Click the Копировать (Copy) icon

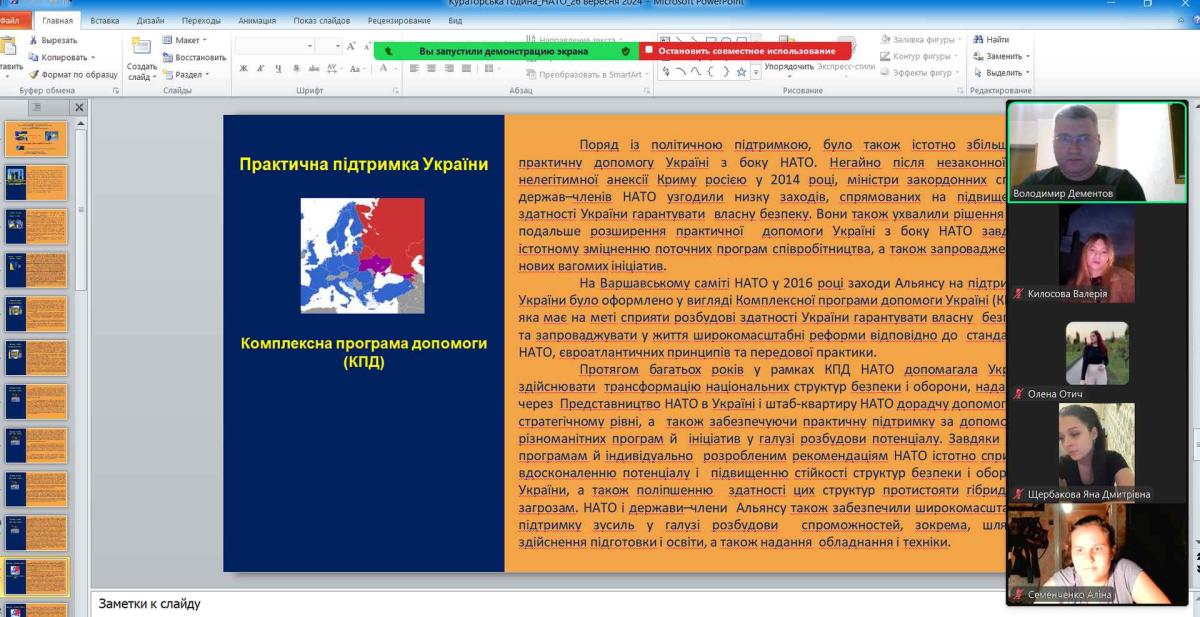pyautogui.click(x=33, y=57)
